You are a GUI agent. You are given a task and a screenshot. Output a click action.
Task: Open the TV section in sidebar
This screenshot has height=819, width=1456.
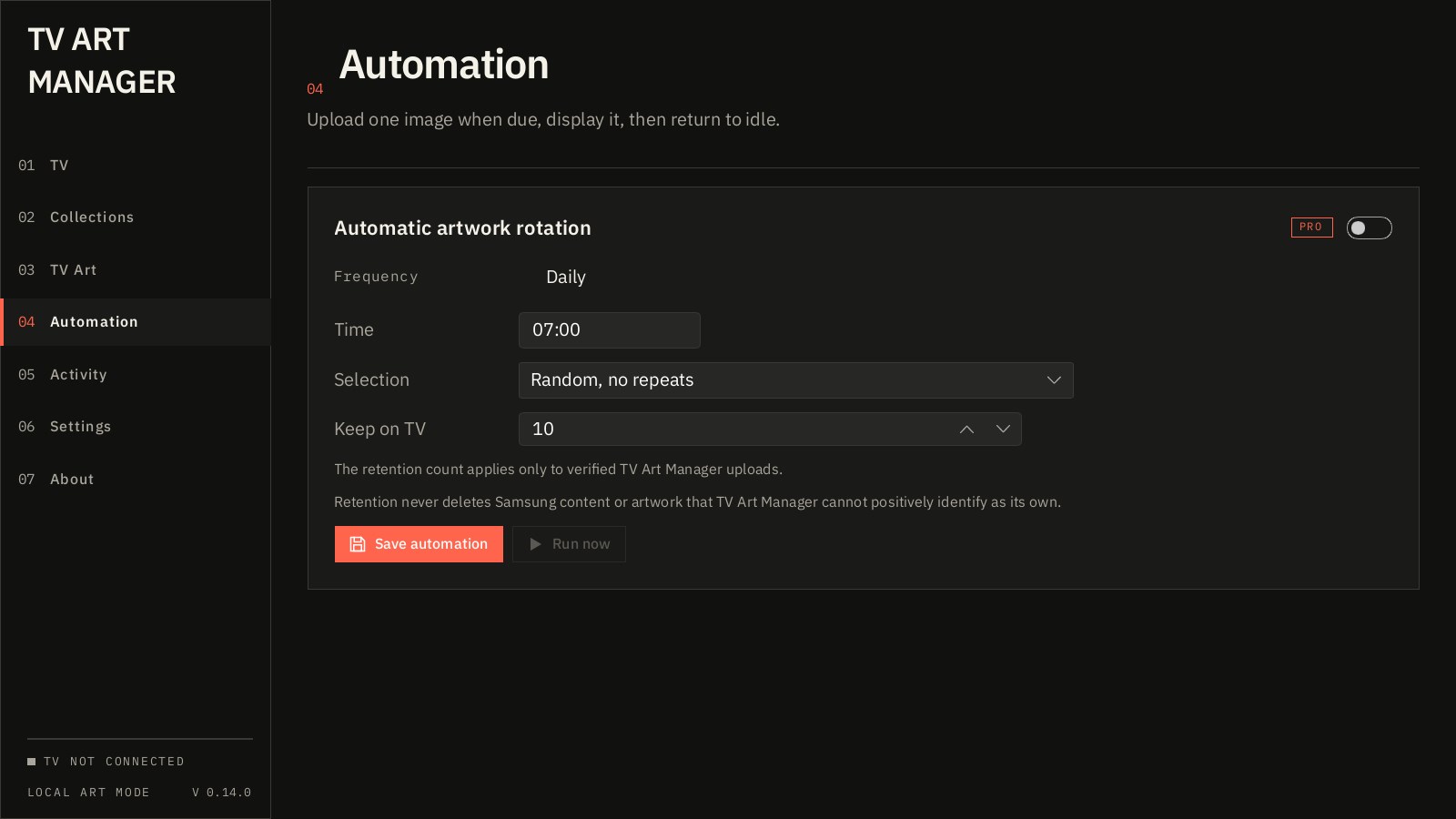[x=136, y=166]
